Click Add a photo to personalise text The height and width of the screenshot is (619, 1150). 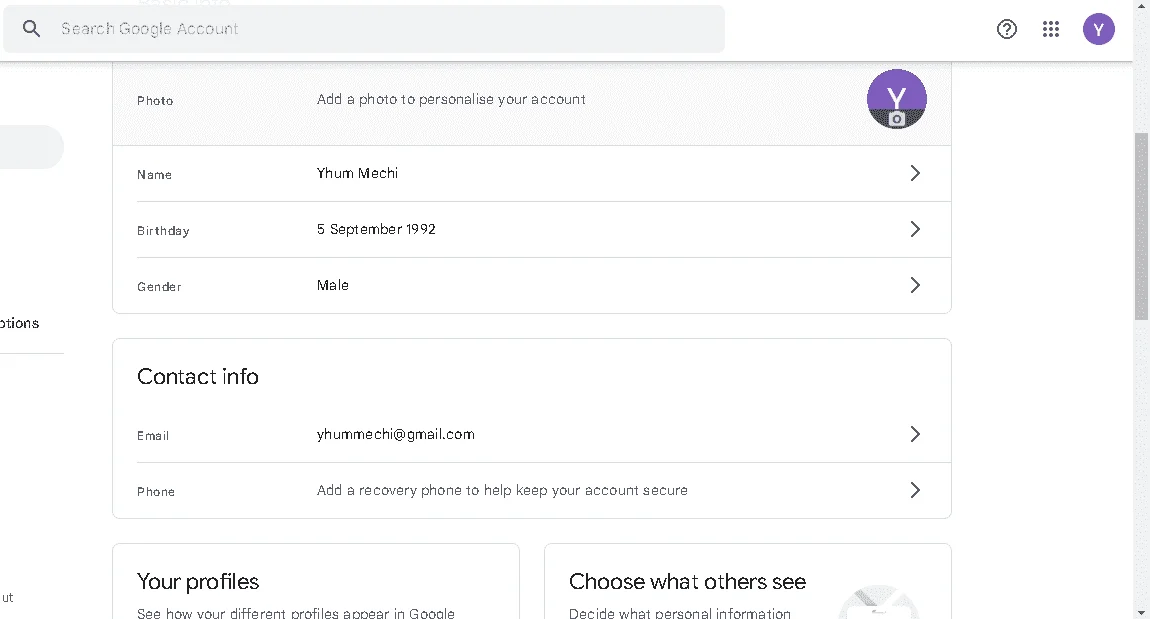(x=451, y=99)
